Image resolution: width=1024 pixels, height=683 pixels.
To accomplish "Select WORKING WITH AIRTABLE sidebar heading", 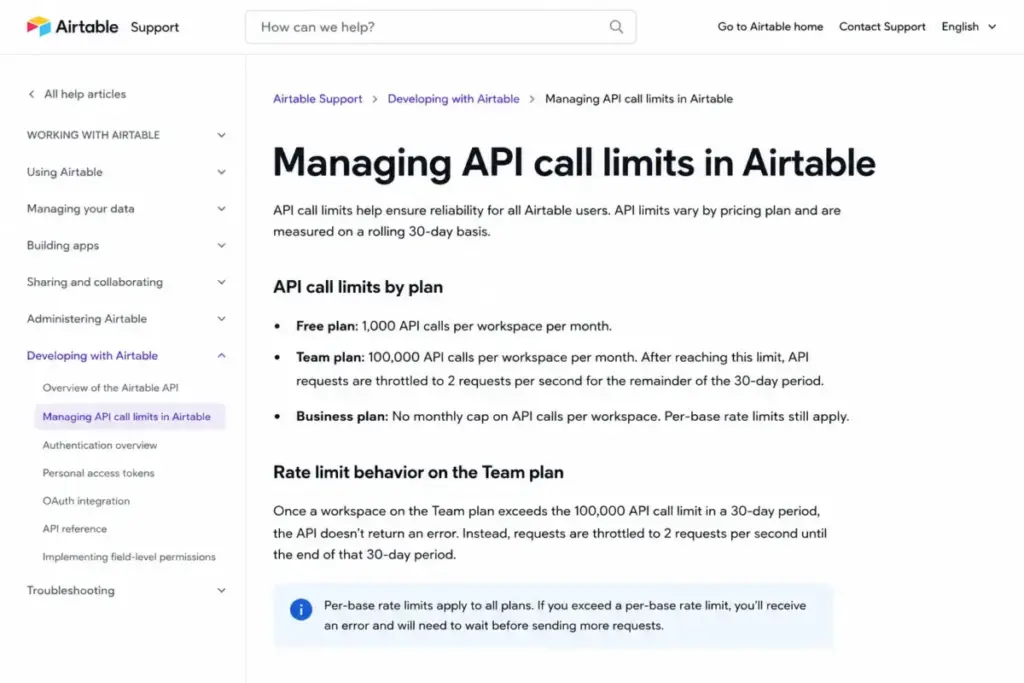I will coord(93,135).
